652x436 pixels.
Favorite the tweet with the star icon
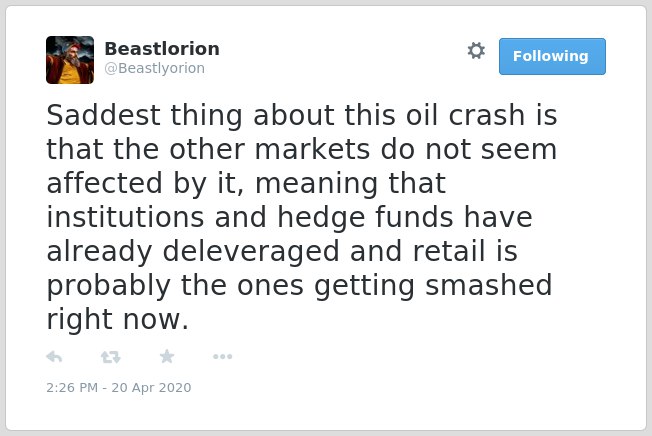coord(167,356)
